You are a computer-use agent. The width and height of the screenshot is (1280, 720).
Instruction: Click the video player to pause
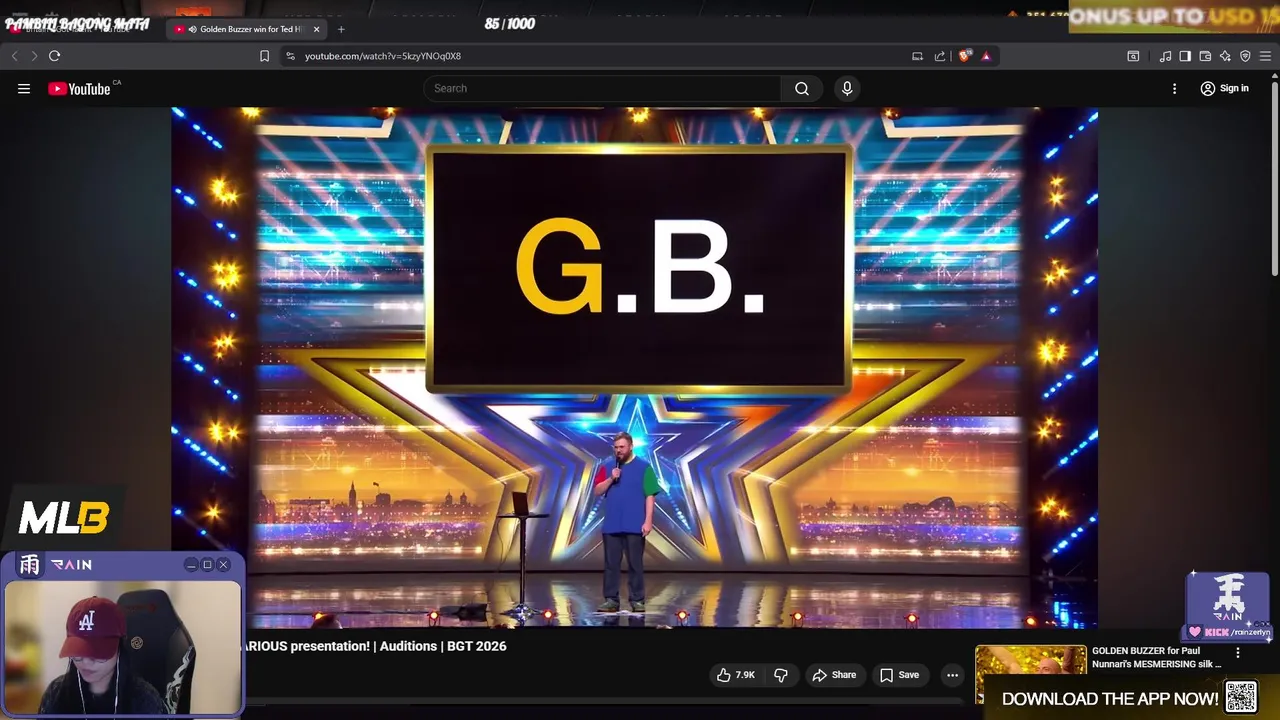tap(635, 367)
